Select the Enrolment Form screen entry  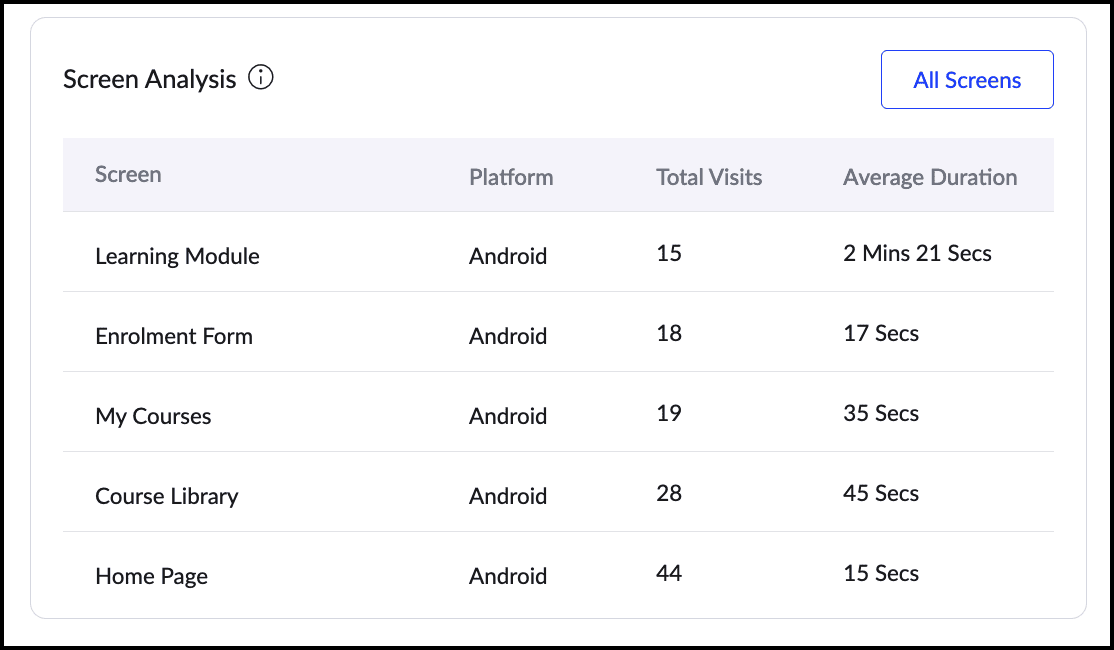pyautogui.click(x=173, y=336)
